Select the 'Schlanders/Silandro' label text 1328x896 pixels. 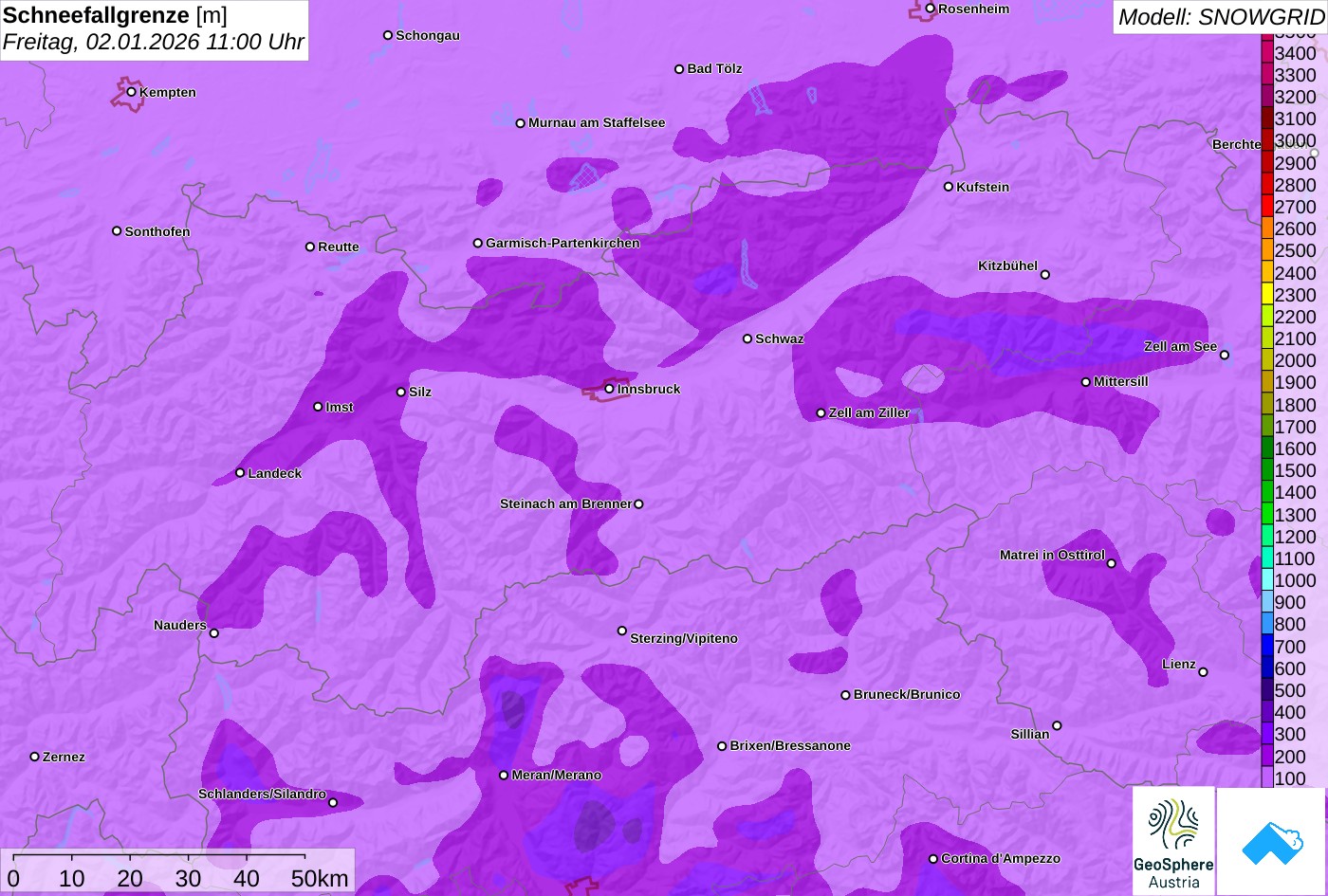pyautogui.click(x=262, y=795)
